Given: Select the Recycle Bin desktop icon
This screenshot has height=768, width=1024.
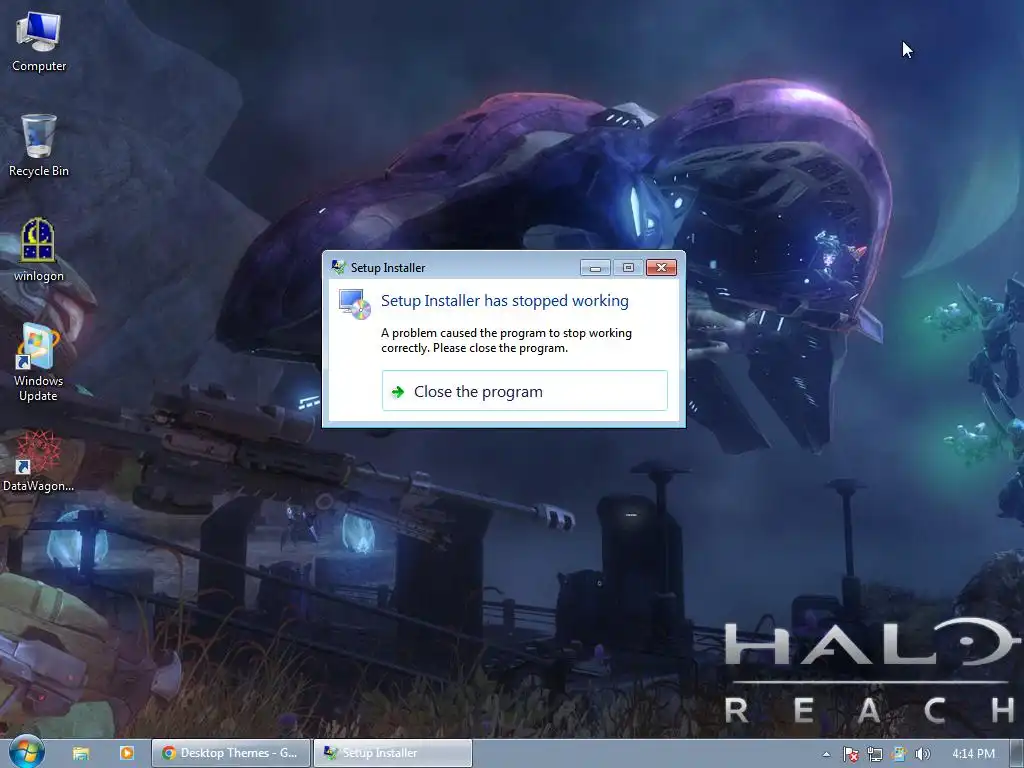Looking at the screenshot, I should click(x=39, y=146).
